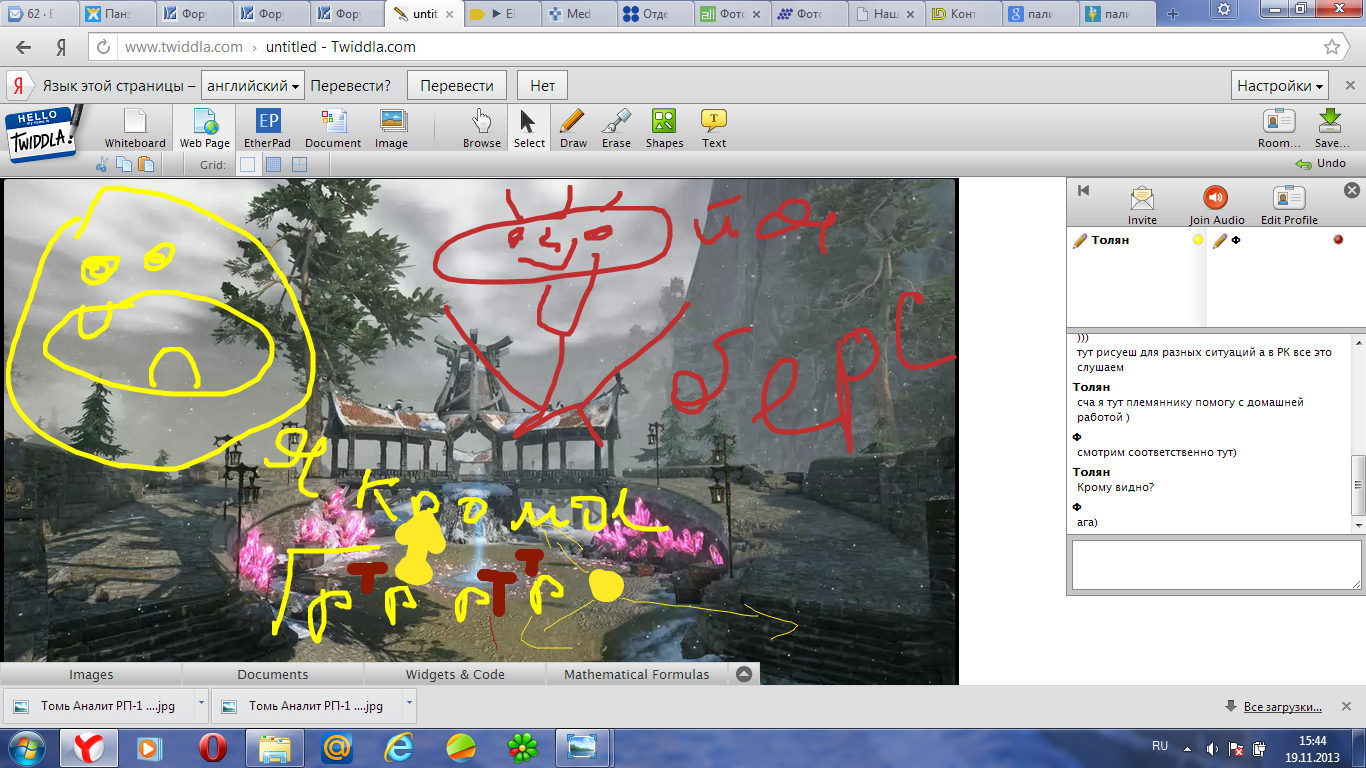Decline translation with 'Нет'

[x=543, y=86]
